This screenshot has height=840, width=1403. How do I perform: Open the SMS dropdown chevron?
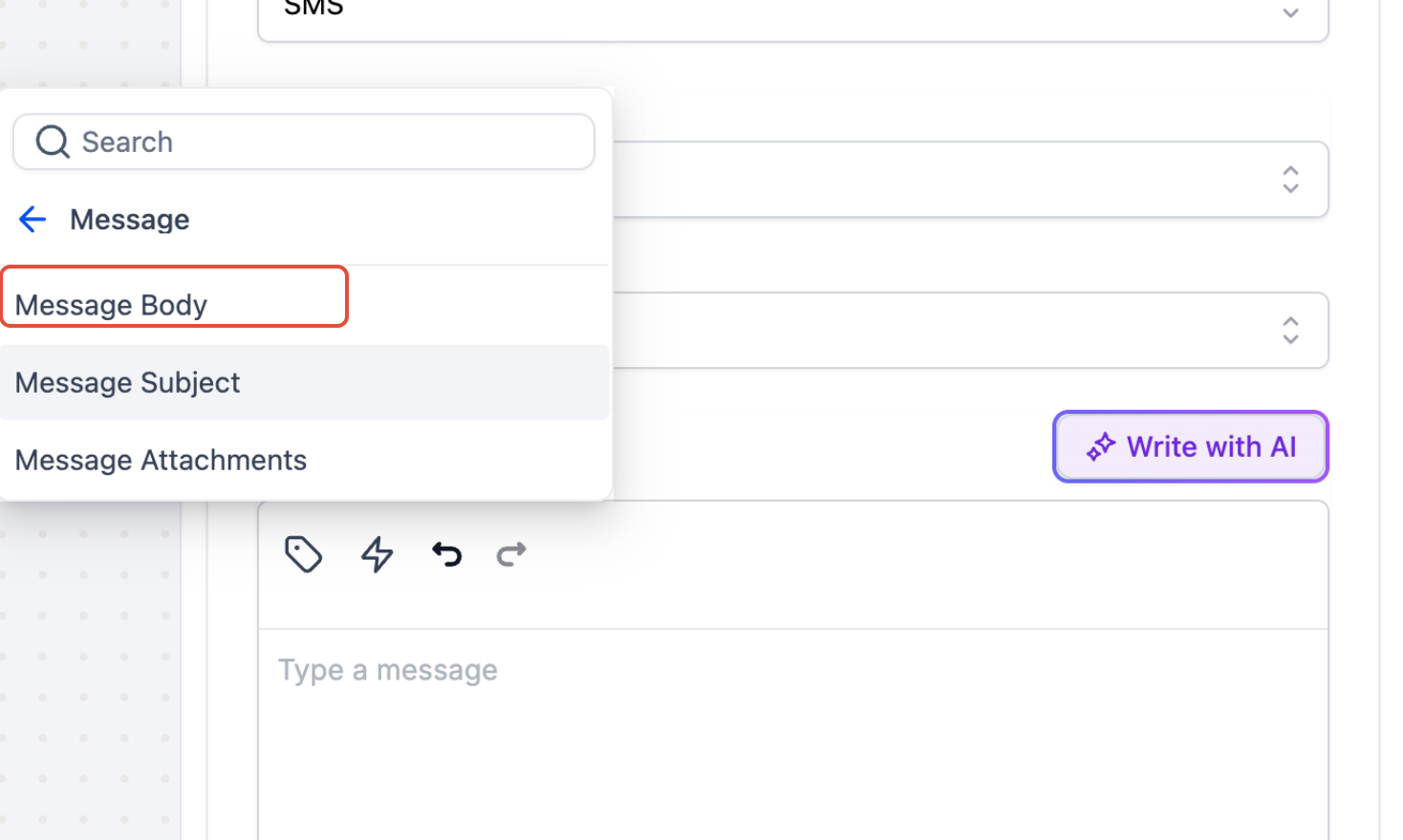(1290, 12)
